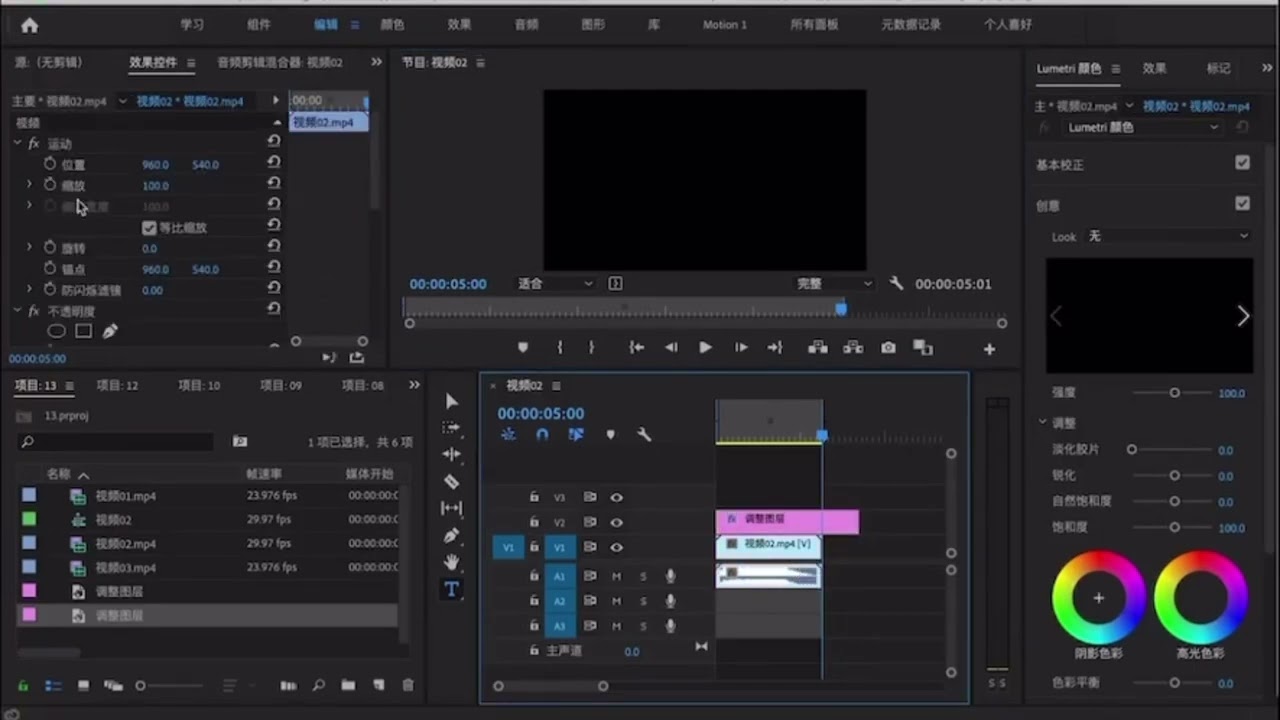Reset the position parameter
Screen dimensions: 1280x720
click(274, 163)
